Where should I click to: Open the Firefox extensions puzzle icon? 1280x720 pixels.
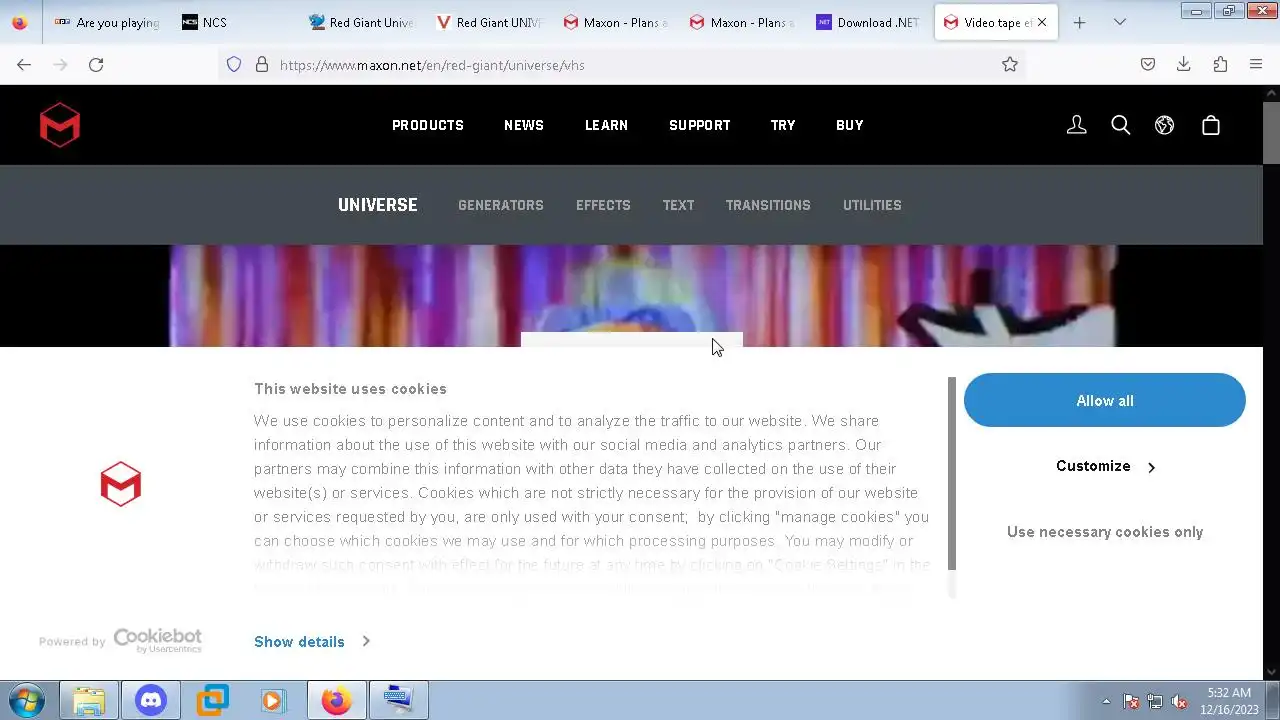1220,64
